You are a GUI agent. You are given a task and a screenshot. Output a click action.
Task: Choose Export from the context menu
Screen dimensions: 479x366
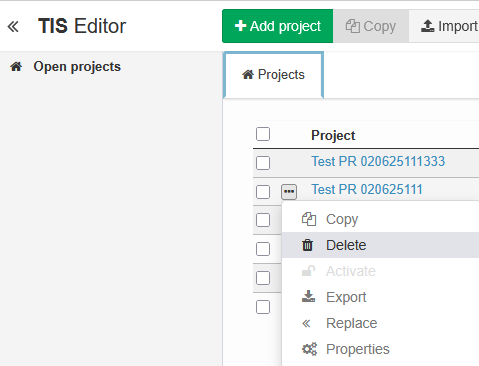[380, 297]
